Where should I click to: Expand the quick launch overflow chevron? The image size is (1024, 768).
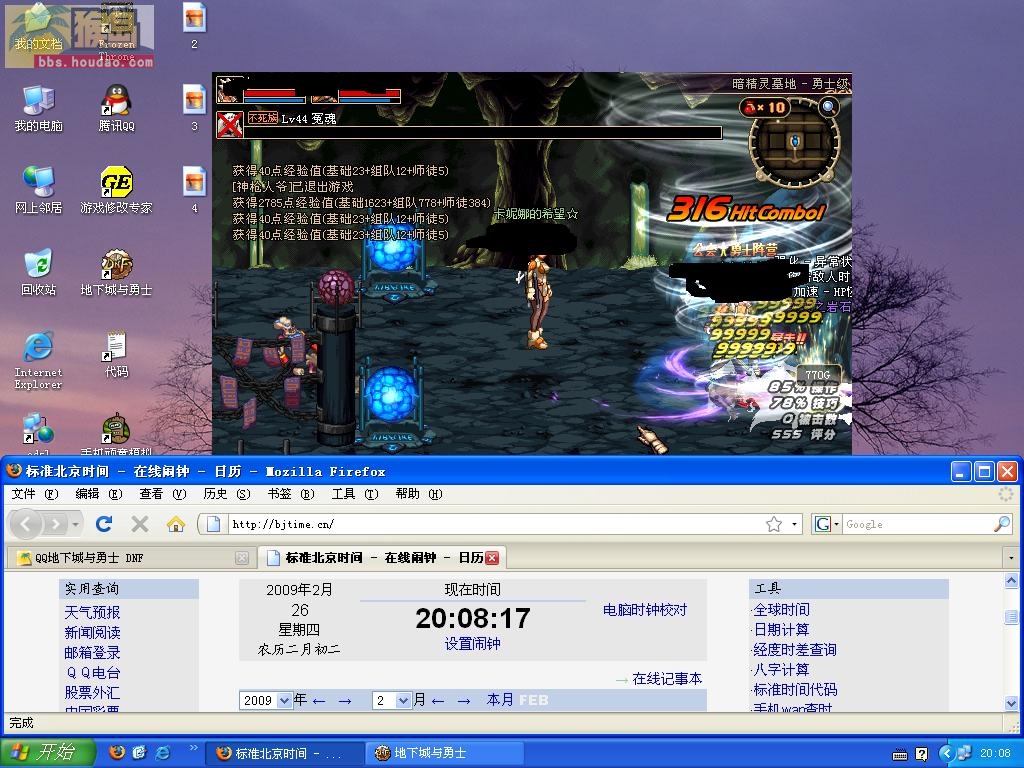click(x=193, y=747)
